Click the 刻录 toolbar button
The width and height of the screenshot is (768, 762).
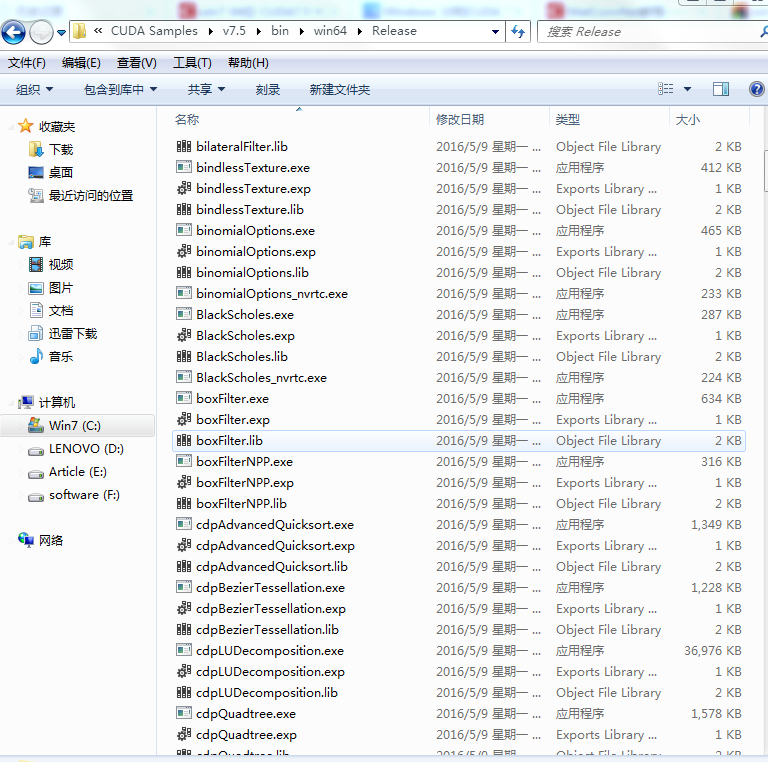268,89
